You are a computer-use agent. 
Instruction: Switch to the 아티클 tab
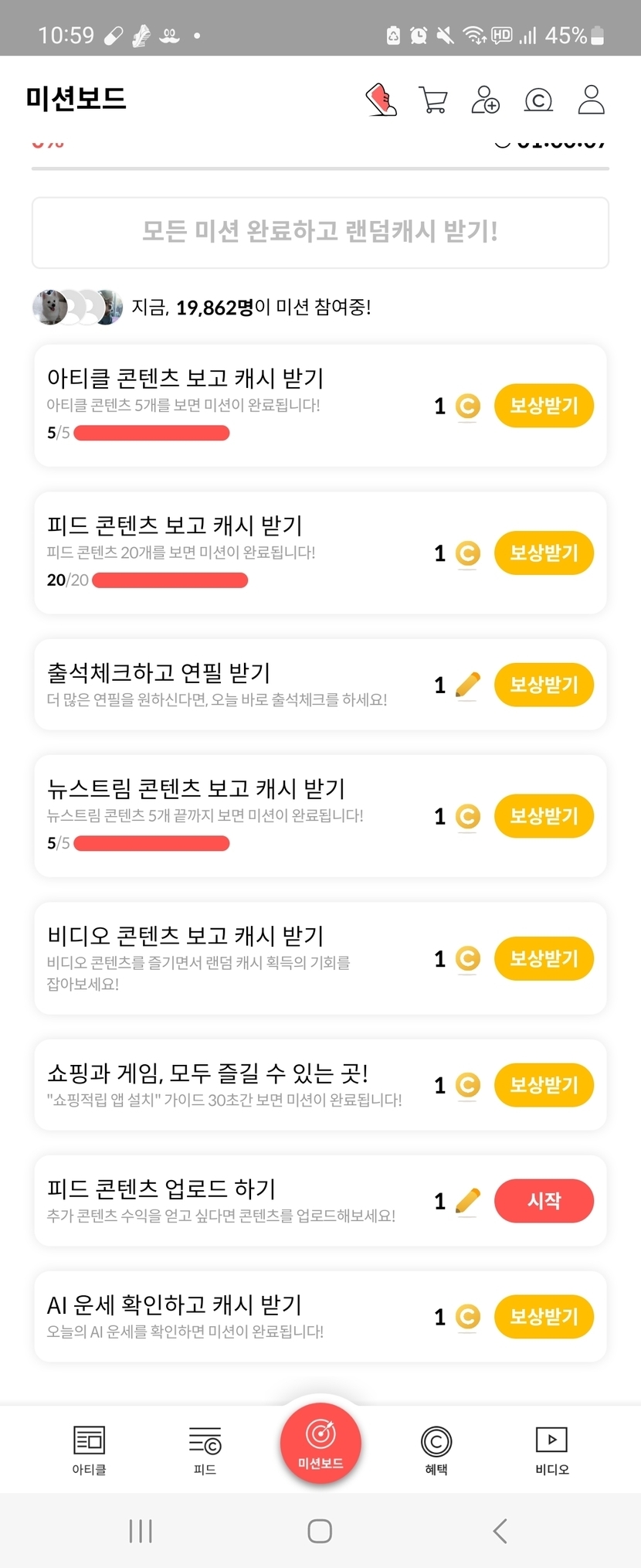coord(89,1448)
